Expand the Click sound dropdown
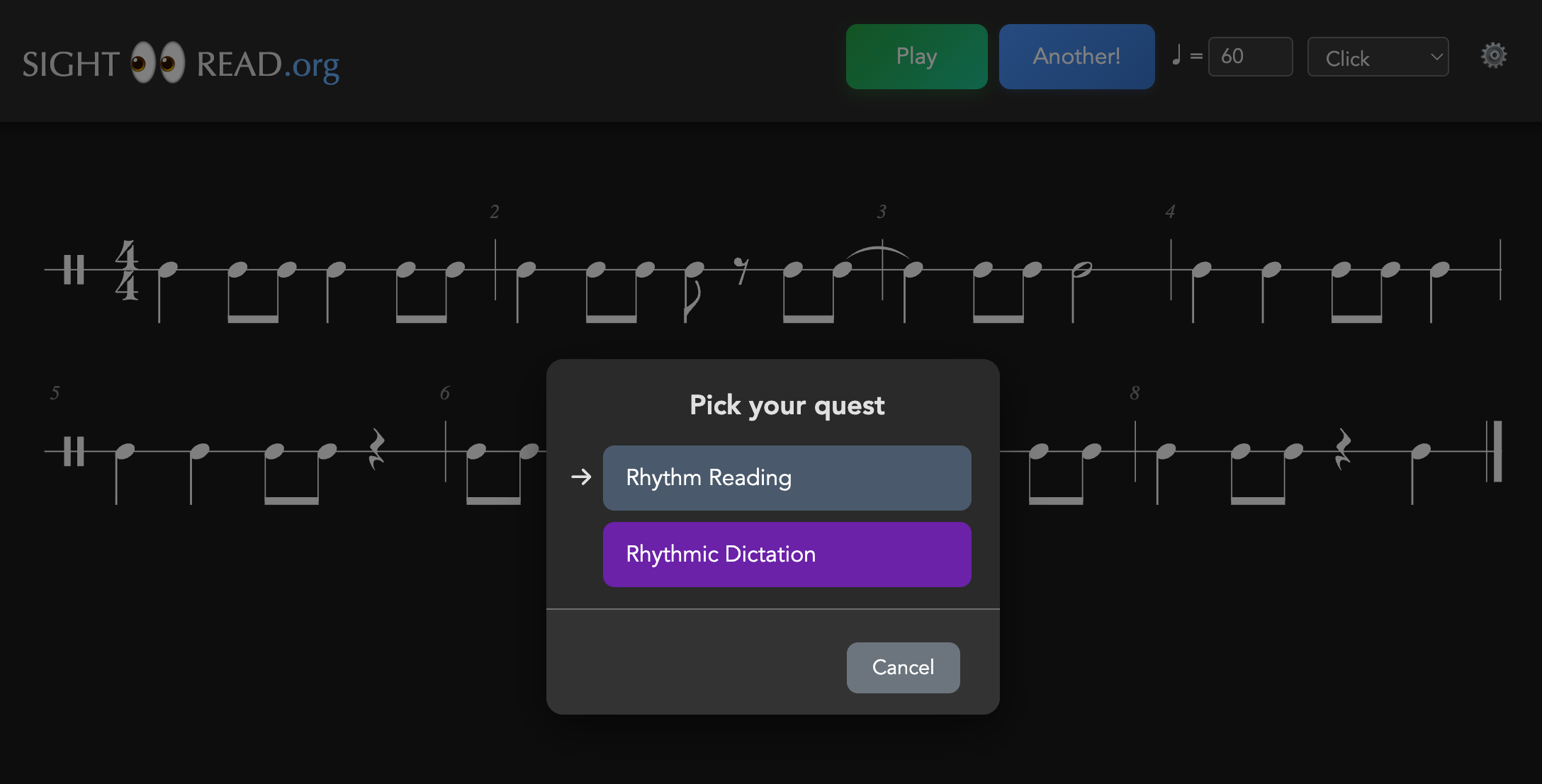 (x=1378, y=57)
